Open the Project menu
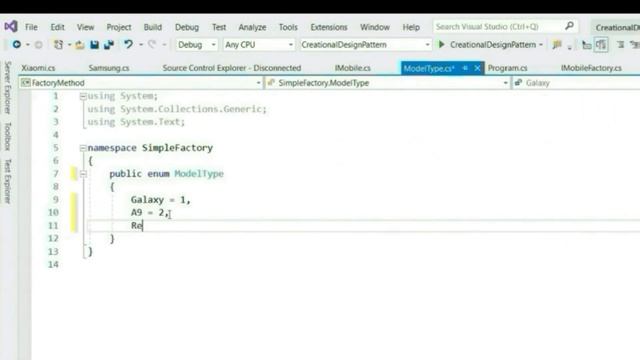 point(119,27)
